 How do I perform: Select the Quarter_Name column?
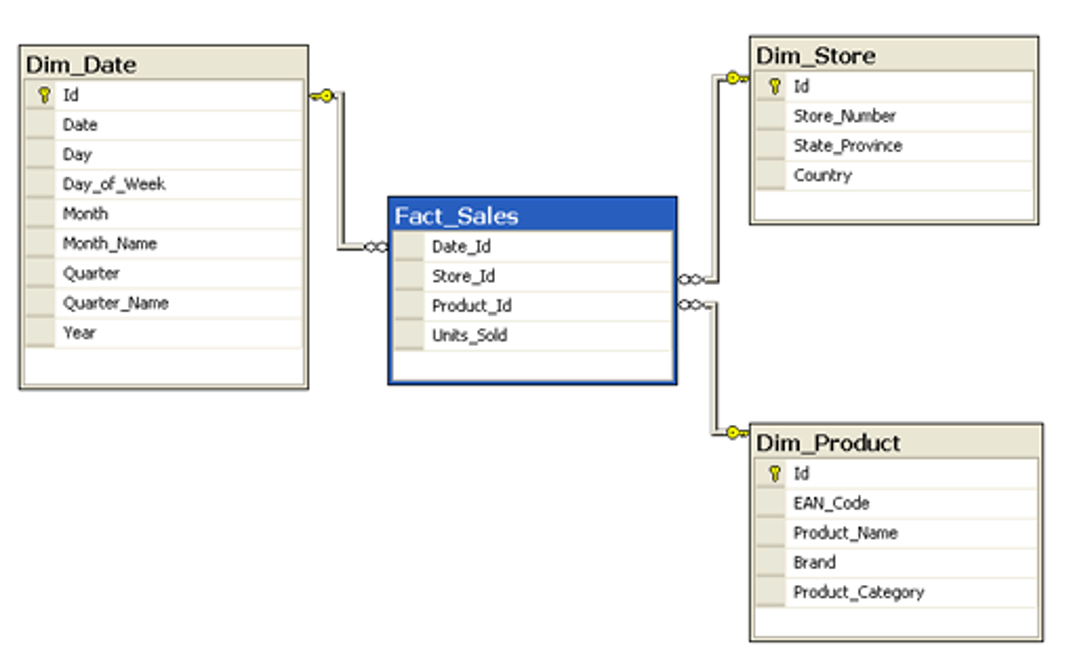coord(163,303)
